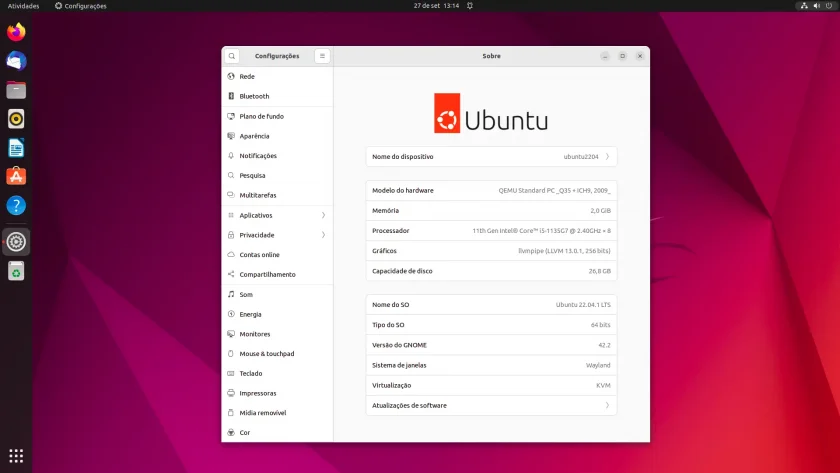Select Bluetooth label in the sidebar

pyautogui.click(x=254, y=96)
